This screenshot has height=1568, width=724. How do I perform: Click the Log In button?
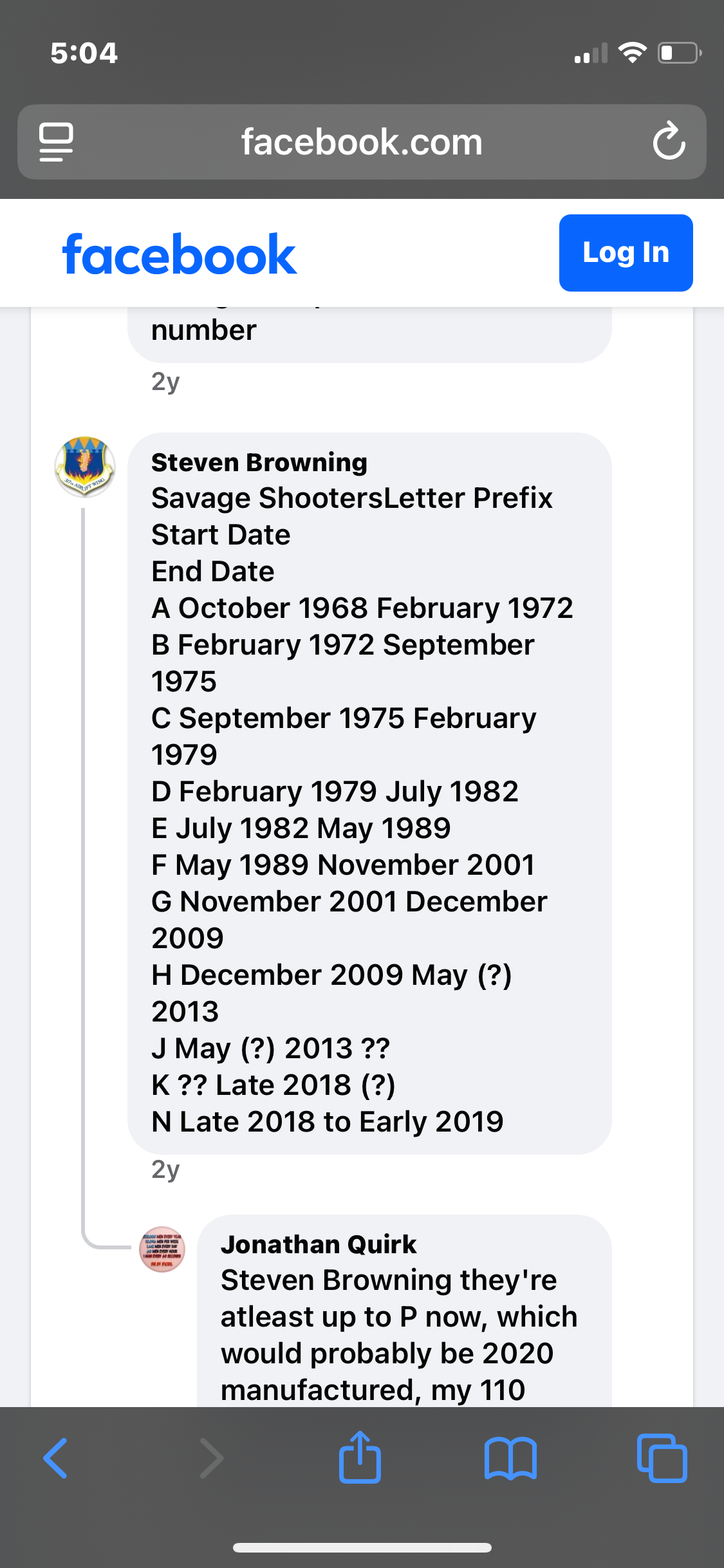point(626,253)
